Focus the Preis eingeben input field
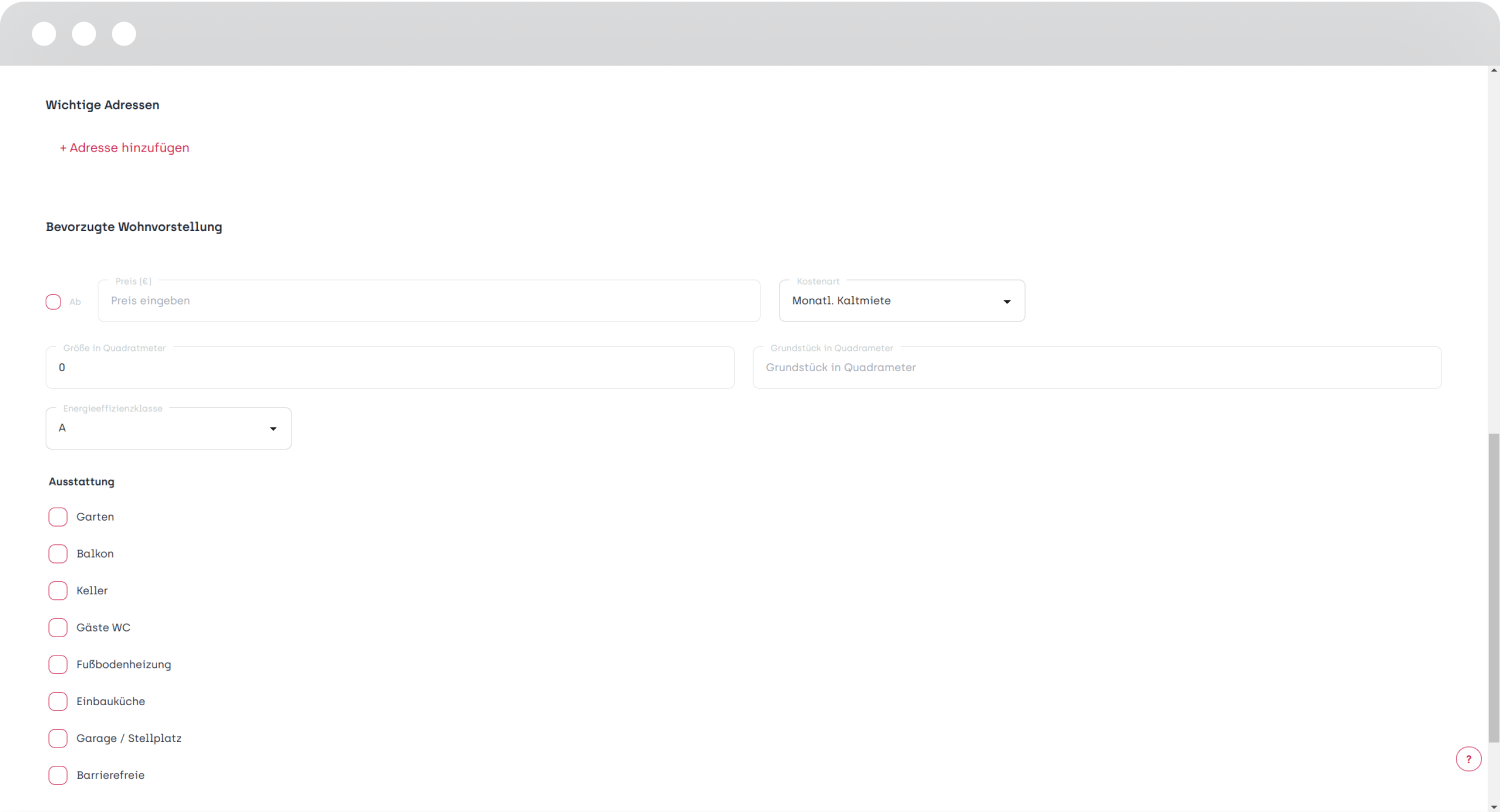 429,301
